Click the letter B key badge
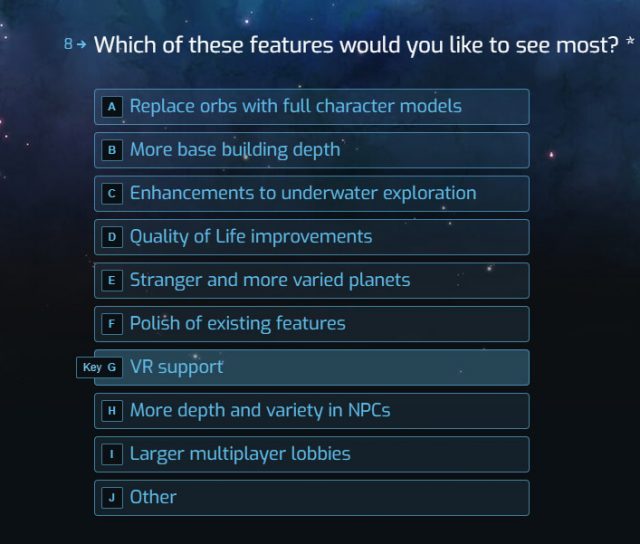 (x=112, y=150)
